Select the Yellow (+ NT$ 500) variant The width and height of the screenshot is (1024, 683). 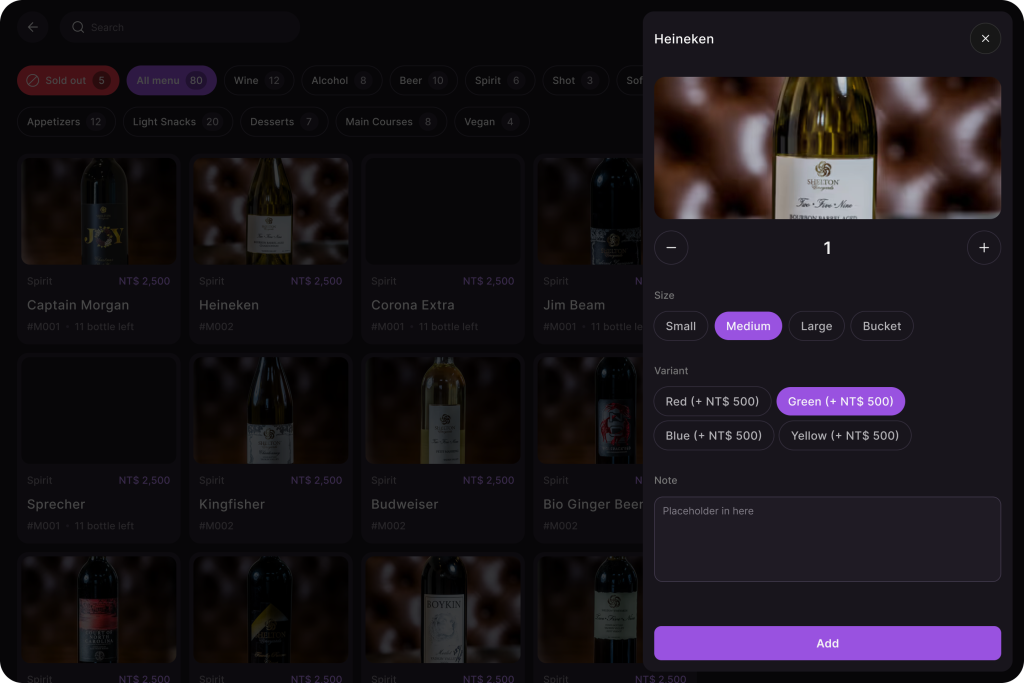click(844, 436)
